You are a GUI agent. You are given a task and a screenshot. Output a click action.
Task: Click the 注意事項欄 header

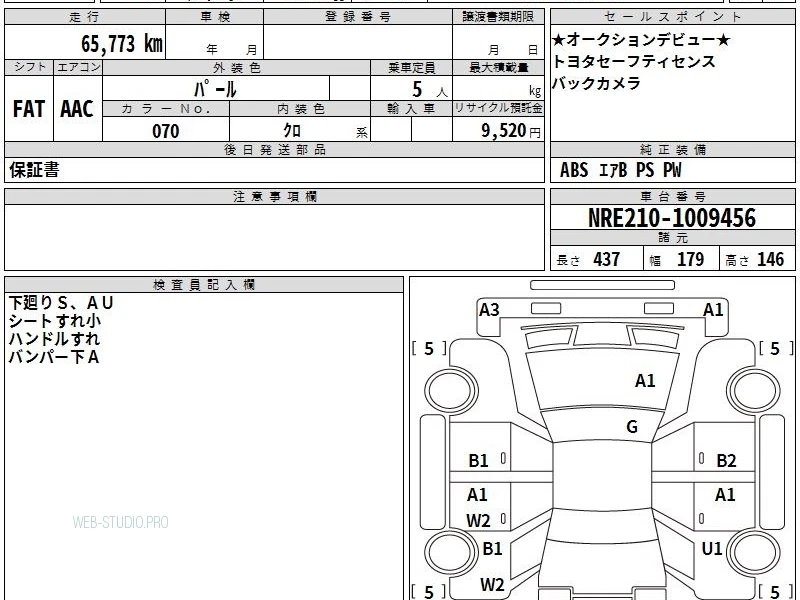pyautogui.click(x=275, y=196)
